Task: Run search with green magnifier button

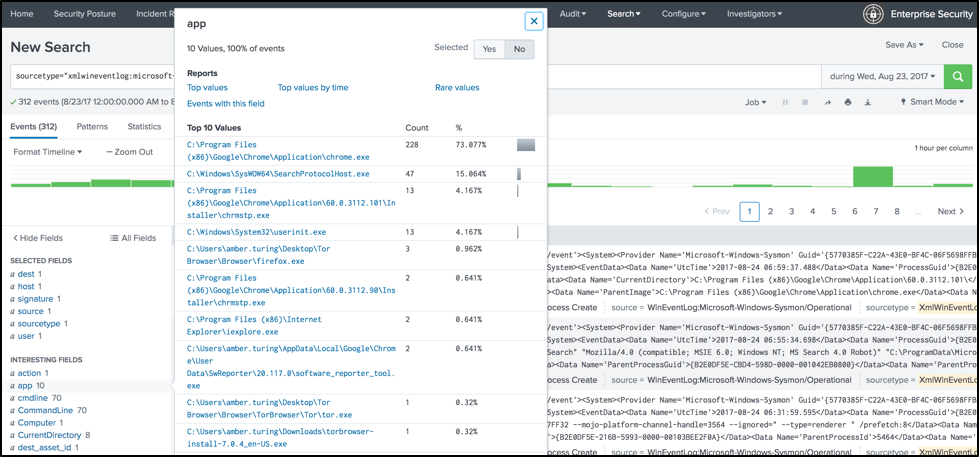Action: 956,76
